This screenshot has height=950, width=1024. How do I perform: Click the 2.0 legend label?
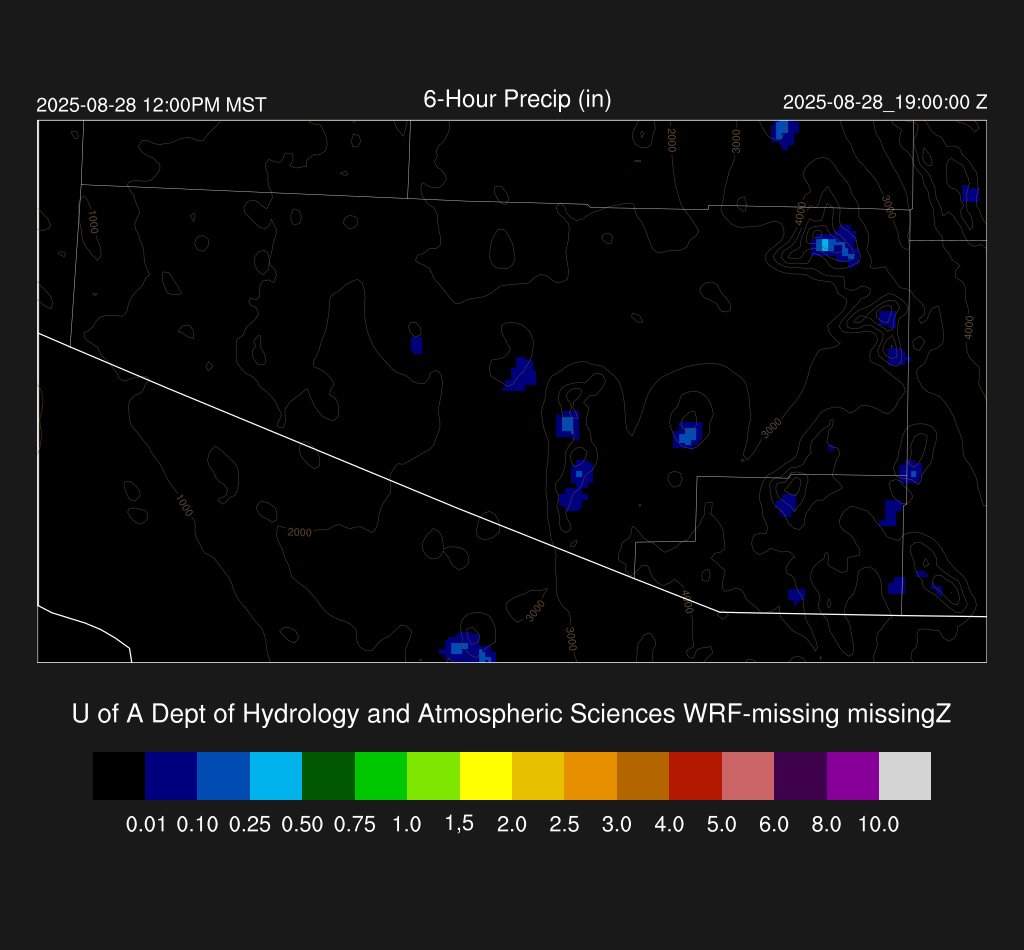pos(512,825)
